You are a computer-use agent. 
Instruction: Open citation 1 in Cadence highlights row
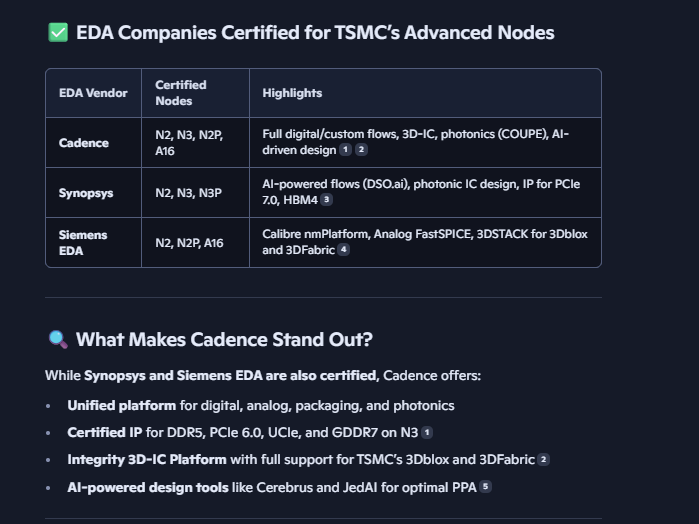pyautogui.click(x=345, y=150)
